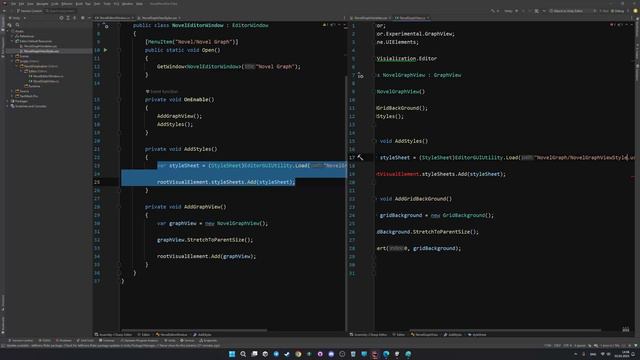
Task: Click the search icon under the Explorer header
Action: [x=17, y=25]
